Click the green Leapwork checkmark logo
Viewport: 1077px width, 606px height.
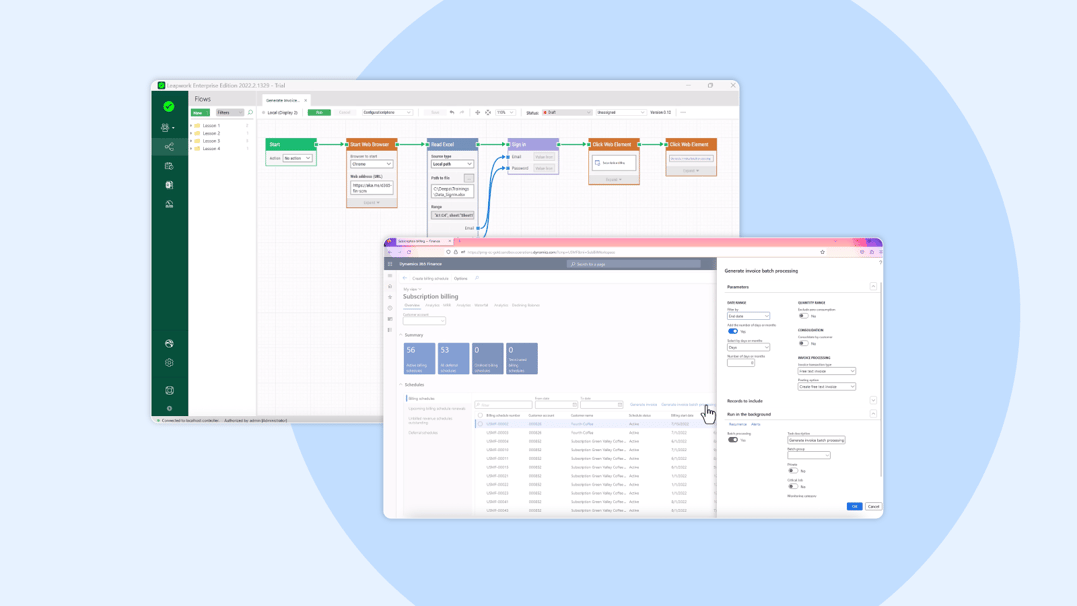169,105
